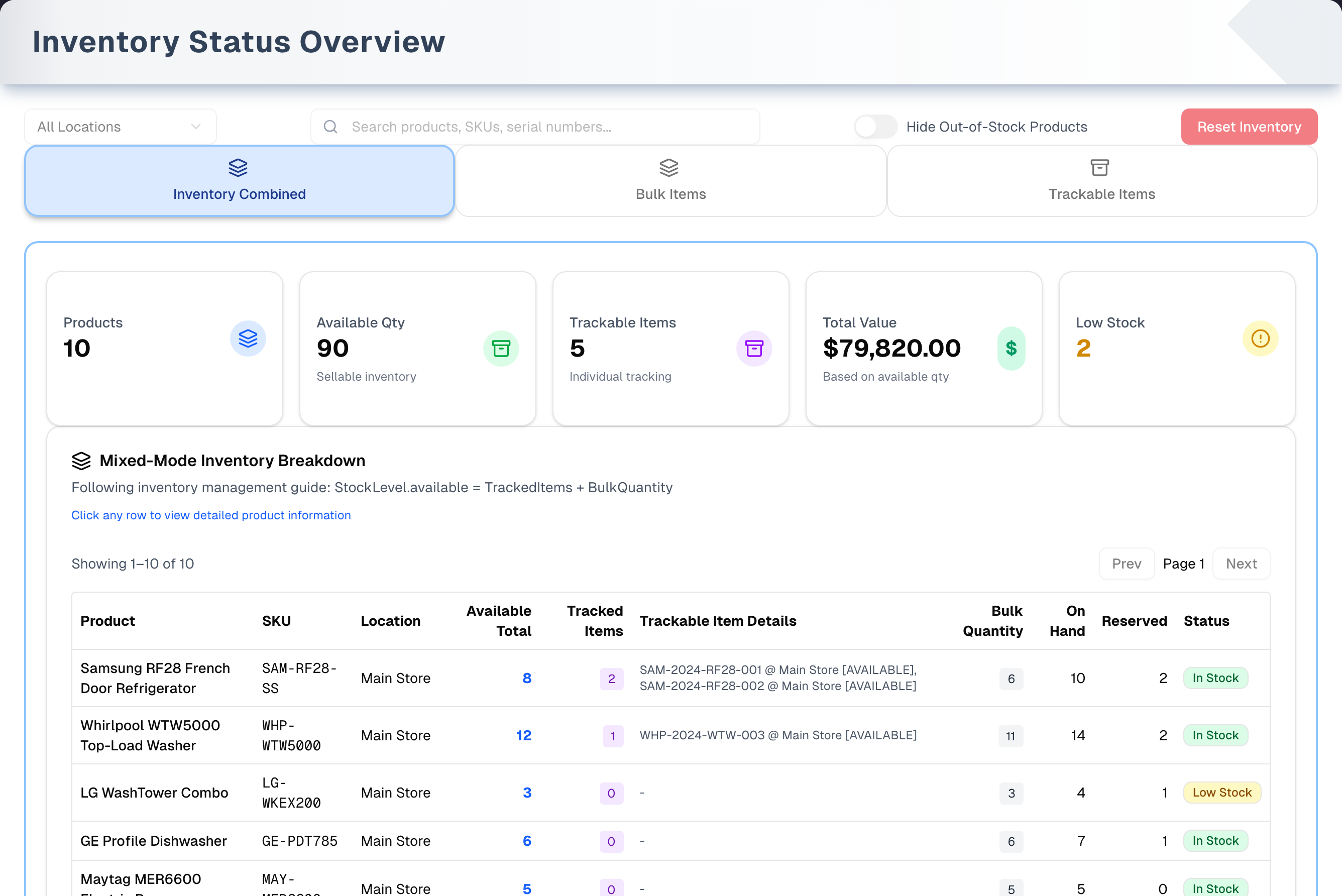Click the Low Stock status badge for LG WashTower
Image resolution: width=1342 pixels, height=896 pixels.
(1222, 793)
